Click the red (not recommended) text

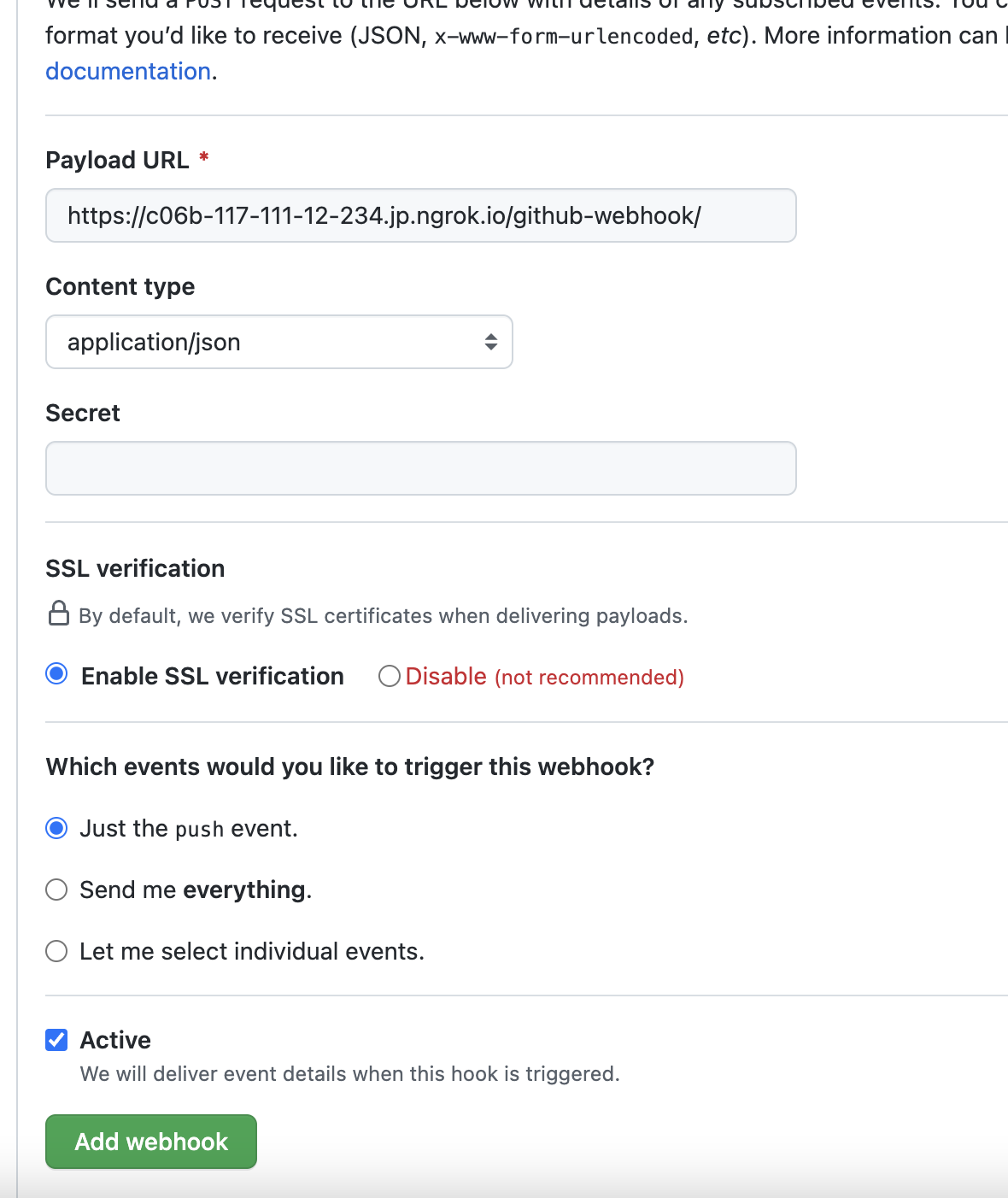pos(589,677)
